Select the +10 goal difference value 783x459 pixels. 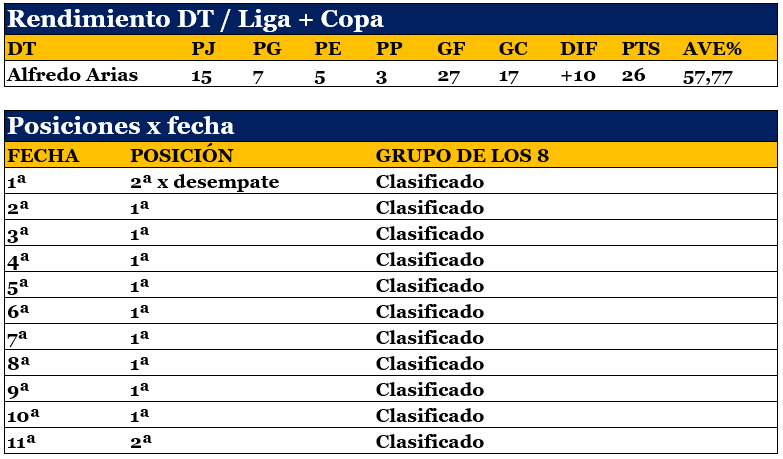(578, 75)
